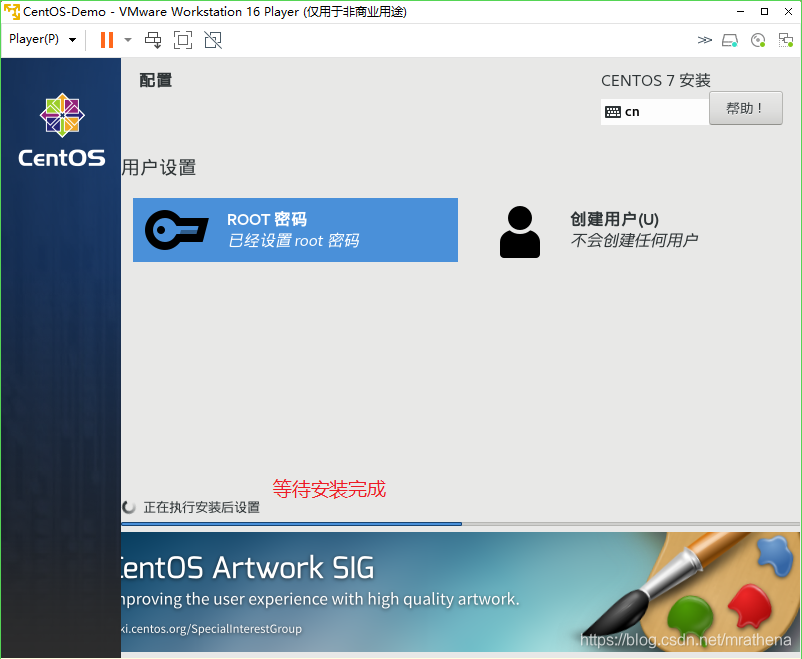Click 不会创建任何用户 status text
This screenshot has width=802, height=659.
pyautogui.click(x=634, y=240)
